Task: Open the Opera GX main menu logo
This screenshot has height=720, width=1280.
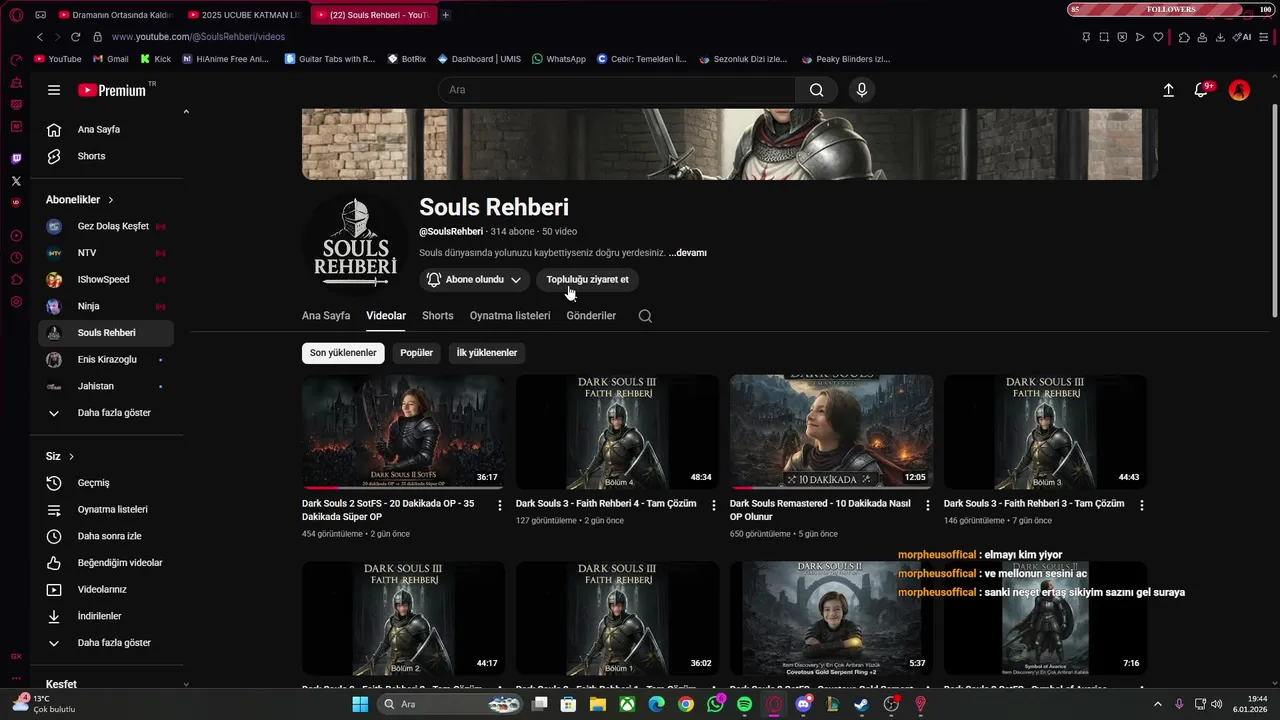Action: (x=16, y=15)
